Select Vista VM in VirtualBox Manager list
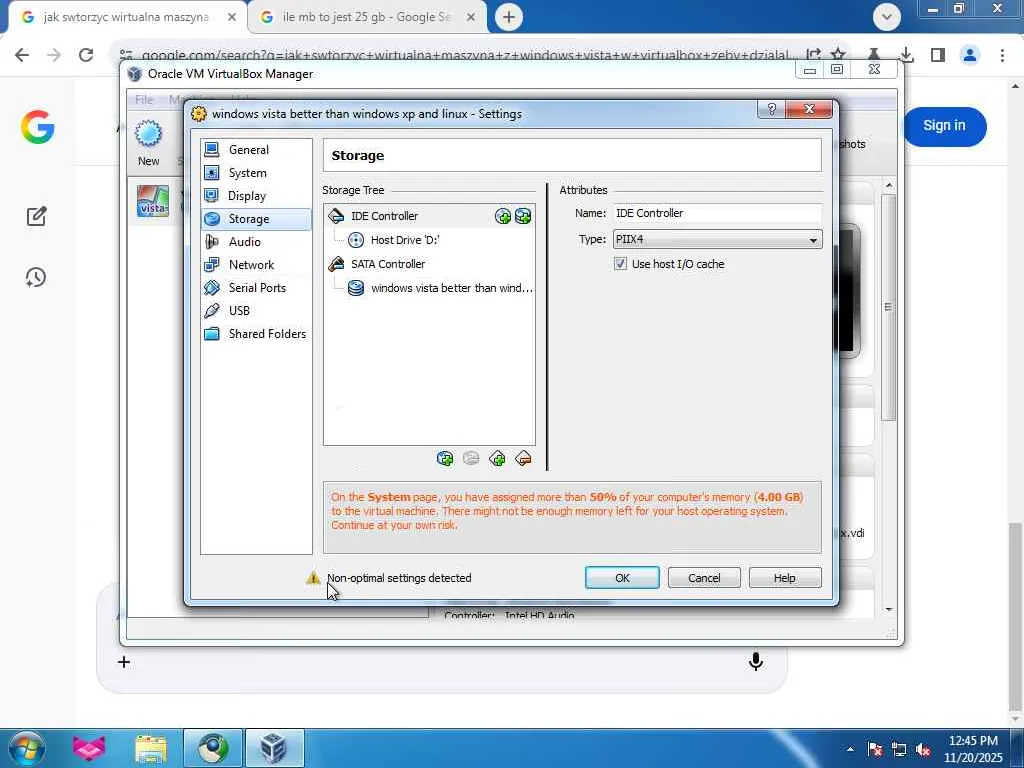The image size is (1024, 768). tap(153, 201)
